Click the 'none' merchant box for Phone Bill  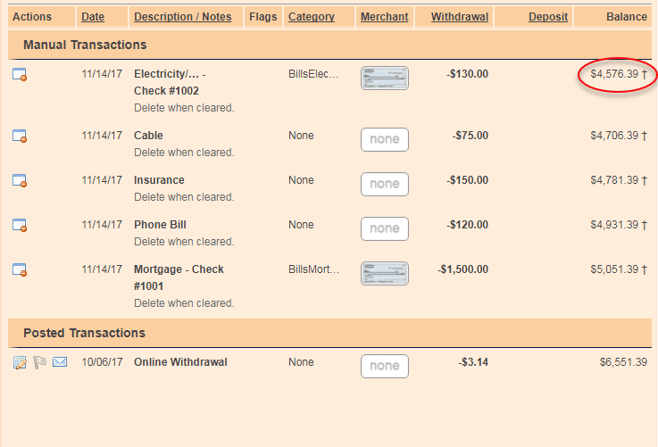coord(384,229)
